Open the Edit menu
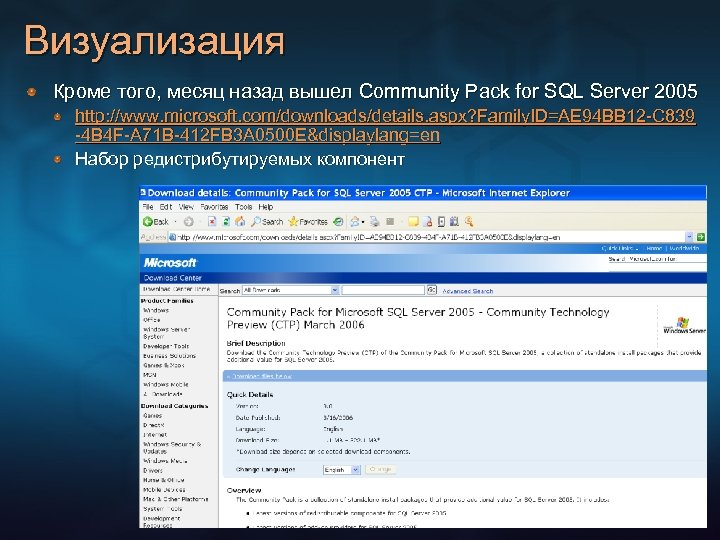This screenshot has width=720, height=540. [166, 207]
